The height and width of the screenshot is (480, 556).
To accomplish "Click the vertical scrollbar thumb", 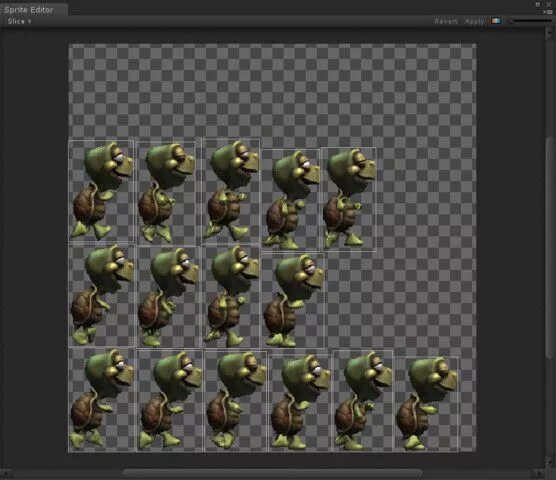I will point(549,247).
